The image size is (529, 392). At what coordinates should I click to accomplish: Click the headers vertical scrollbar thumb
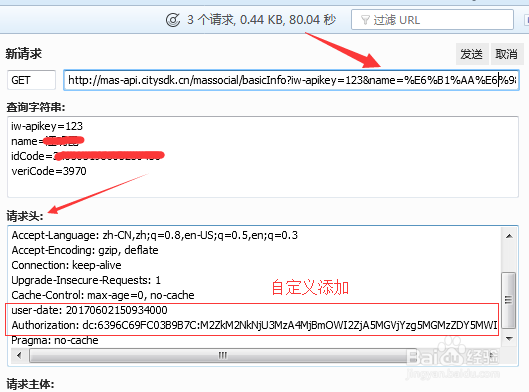[x=509, y=300]
